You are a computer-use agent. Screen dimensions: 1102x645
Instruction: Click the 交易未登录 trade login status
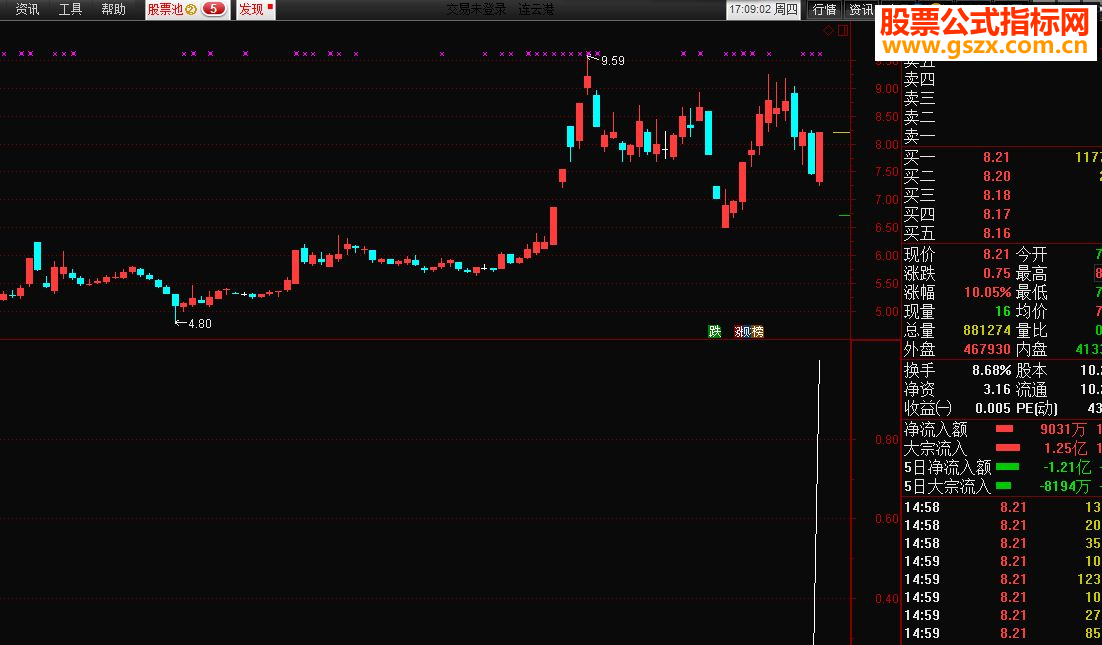(477, 9)
